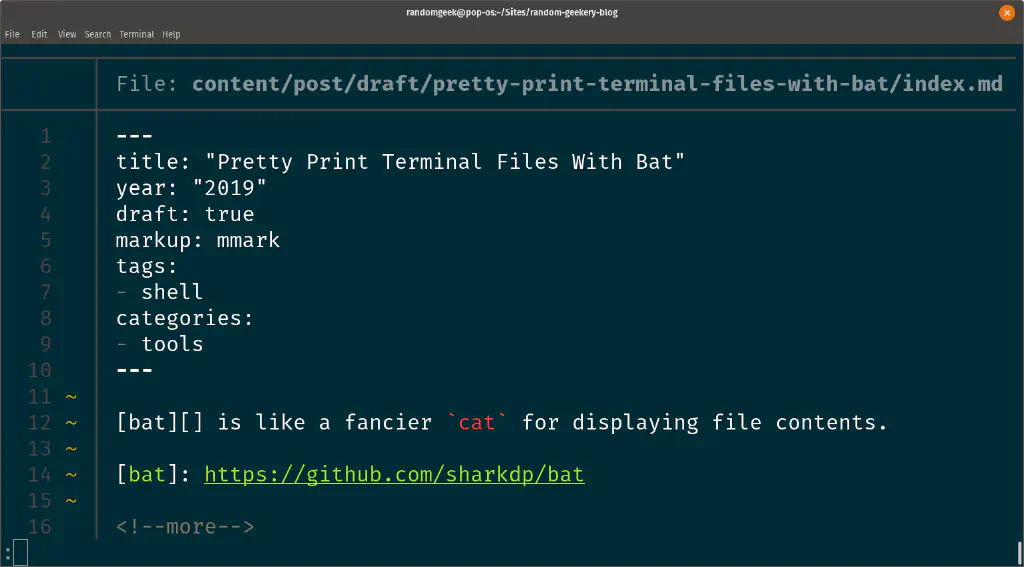Viewport: 1024px width, 567px height.
Task: Open the Edit menu
Action: [39, 34]
